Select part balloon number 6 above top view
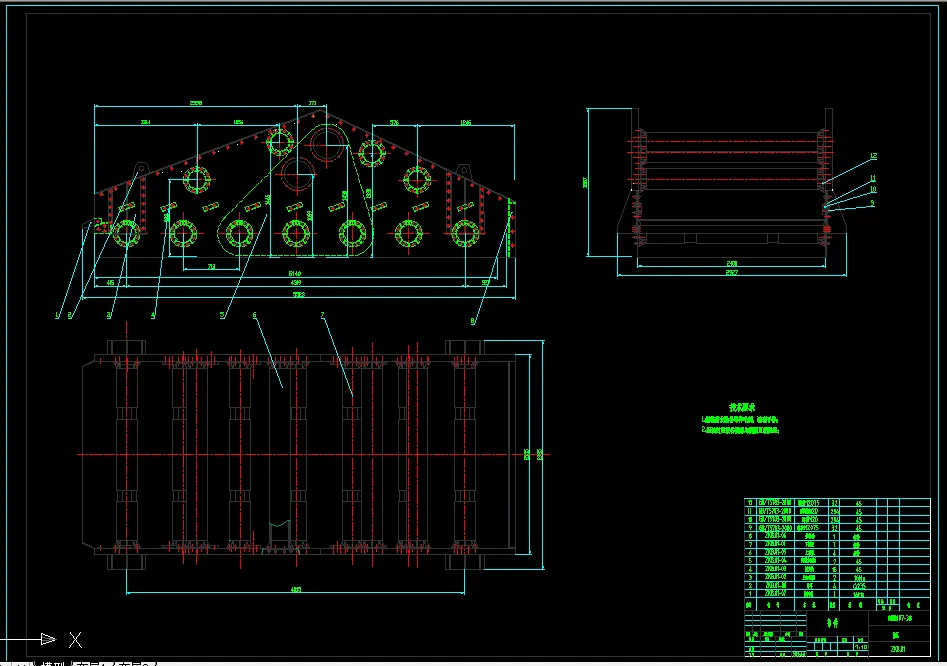 255,315
